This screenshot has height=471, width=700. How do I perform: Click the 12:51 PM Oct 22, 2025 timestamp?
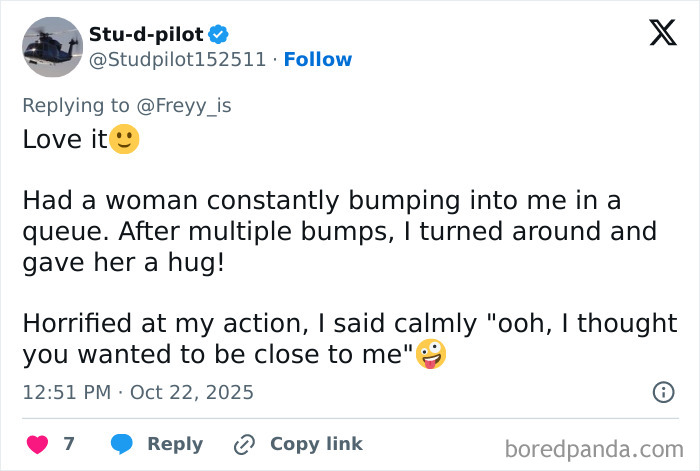pos(138,392)
